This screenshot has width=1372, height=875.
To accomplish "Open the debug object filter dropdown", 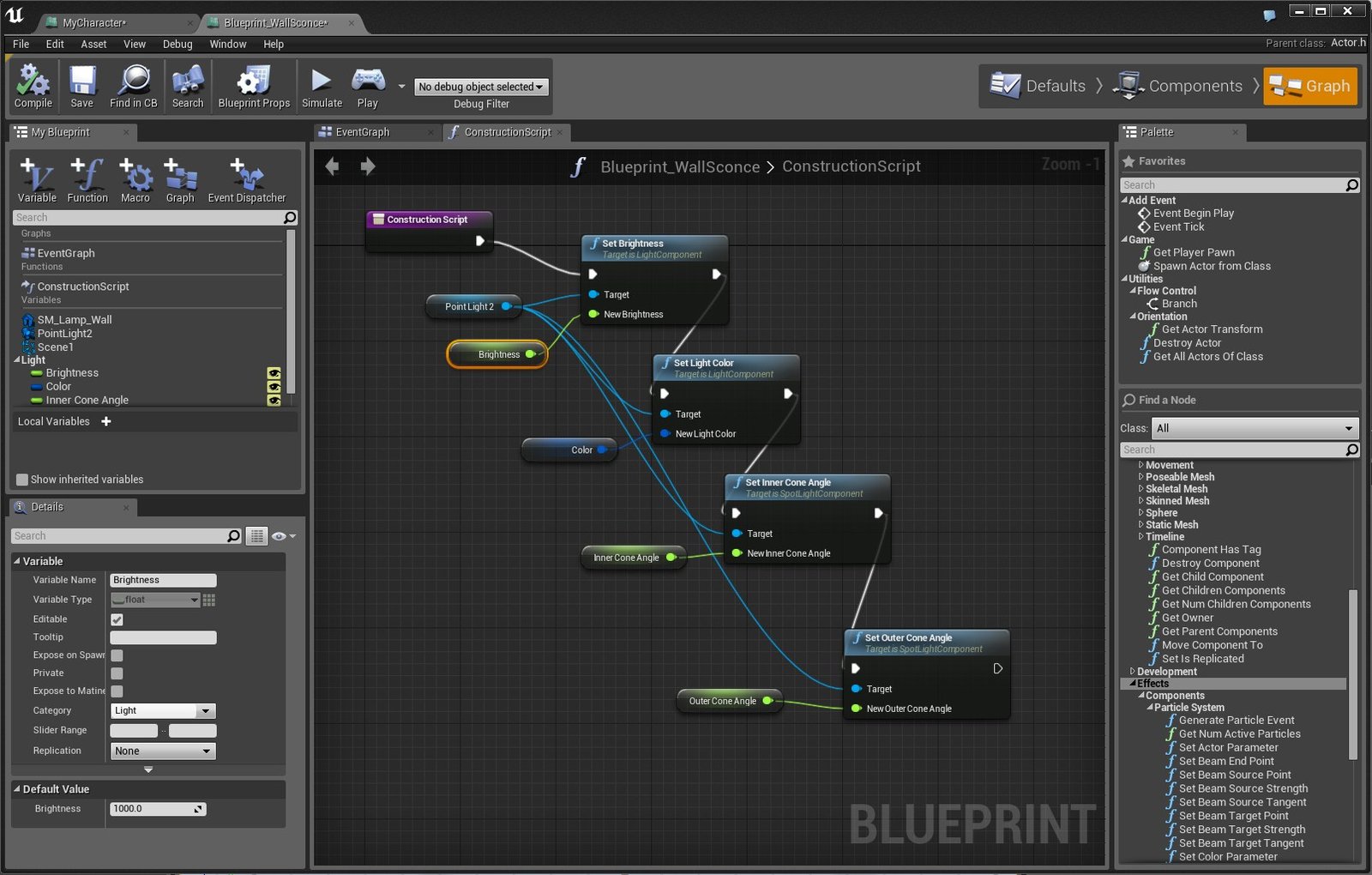I will click(481, 87).
